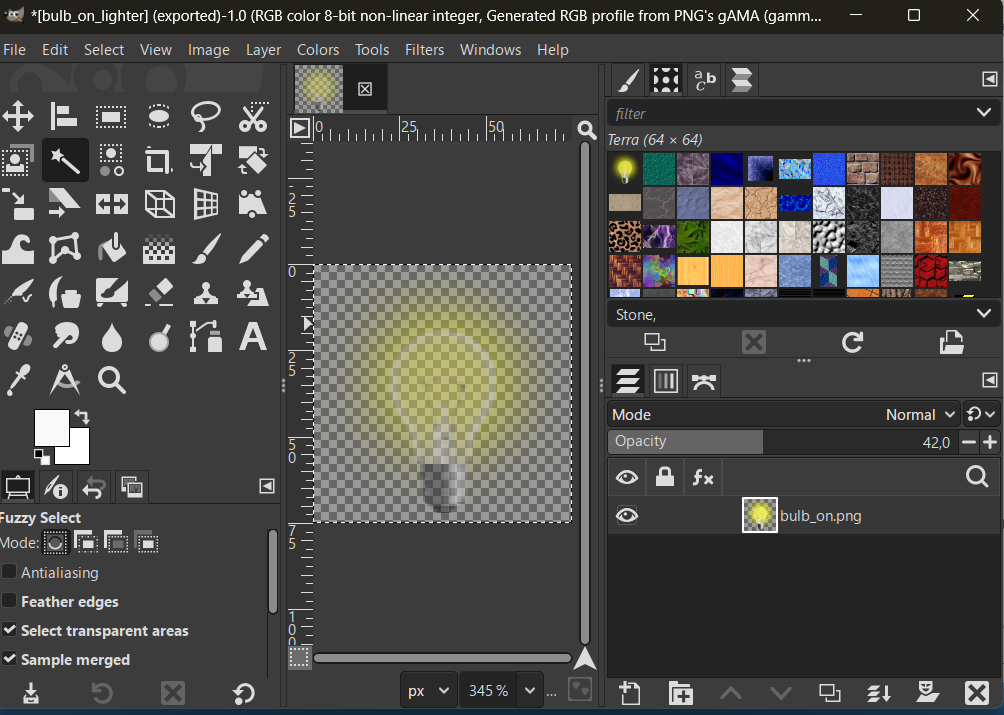Select the Move tool
Viewport: 1004px width, 715px height.
coord(18,116)
